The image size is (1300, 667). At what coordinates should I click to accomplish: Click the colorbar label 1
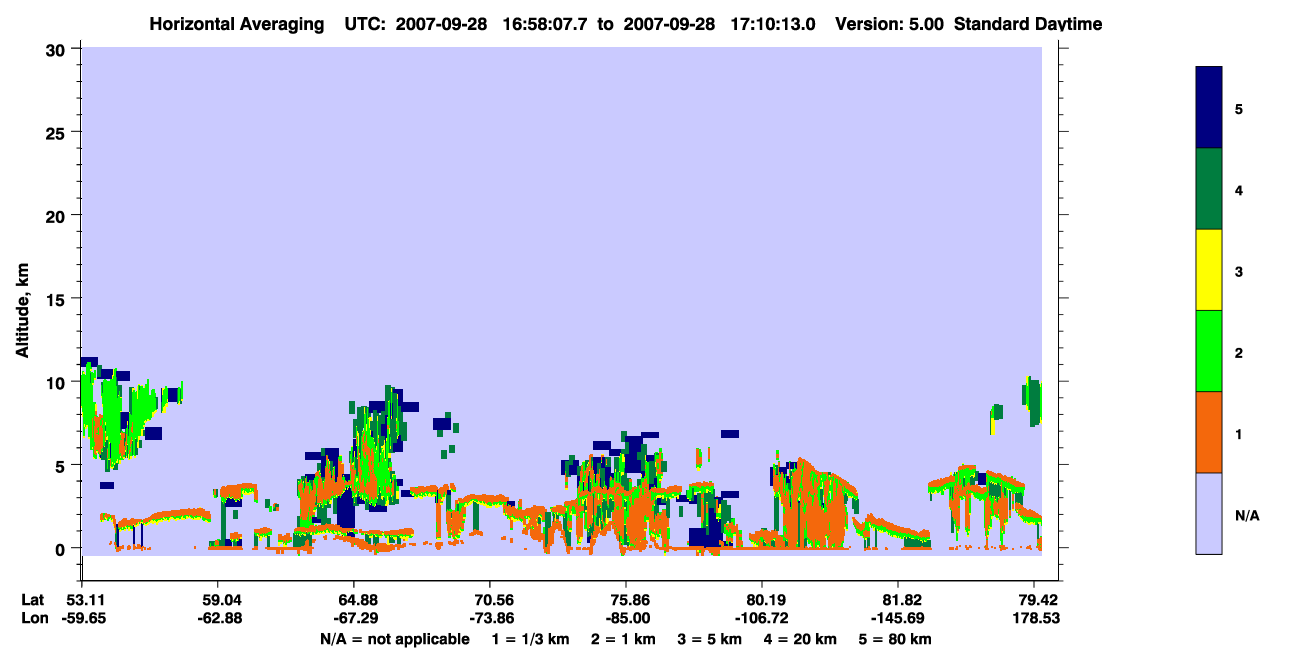(1239, 434)
